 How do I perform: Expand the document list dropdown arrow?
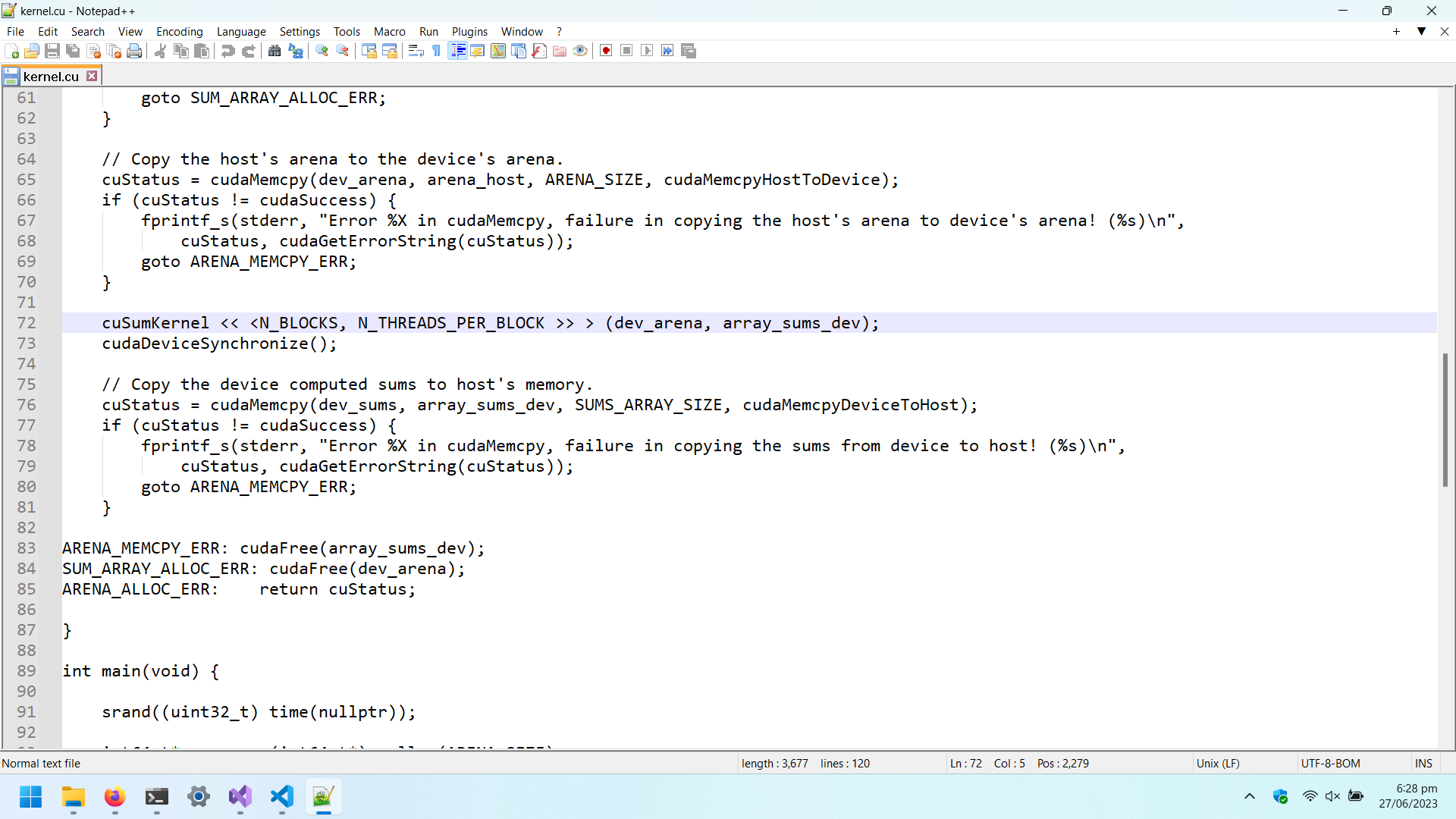pyautogui.click(x=1422, y=31)
